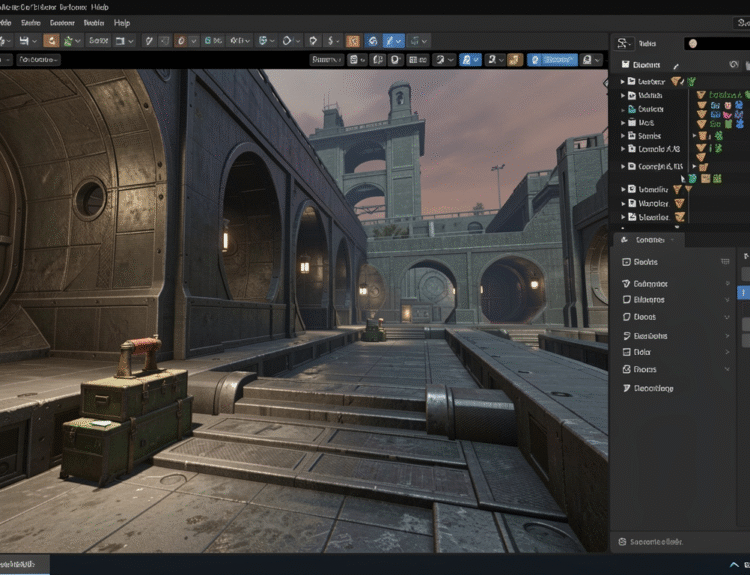Open the Help menu
The image size is (750, 575).
tap(122, 22)
